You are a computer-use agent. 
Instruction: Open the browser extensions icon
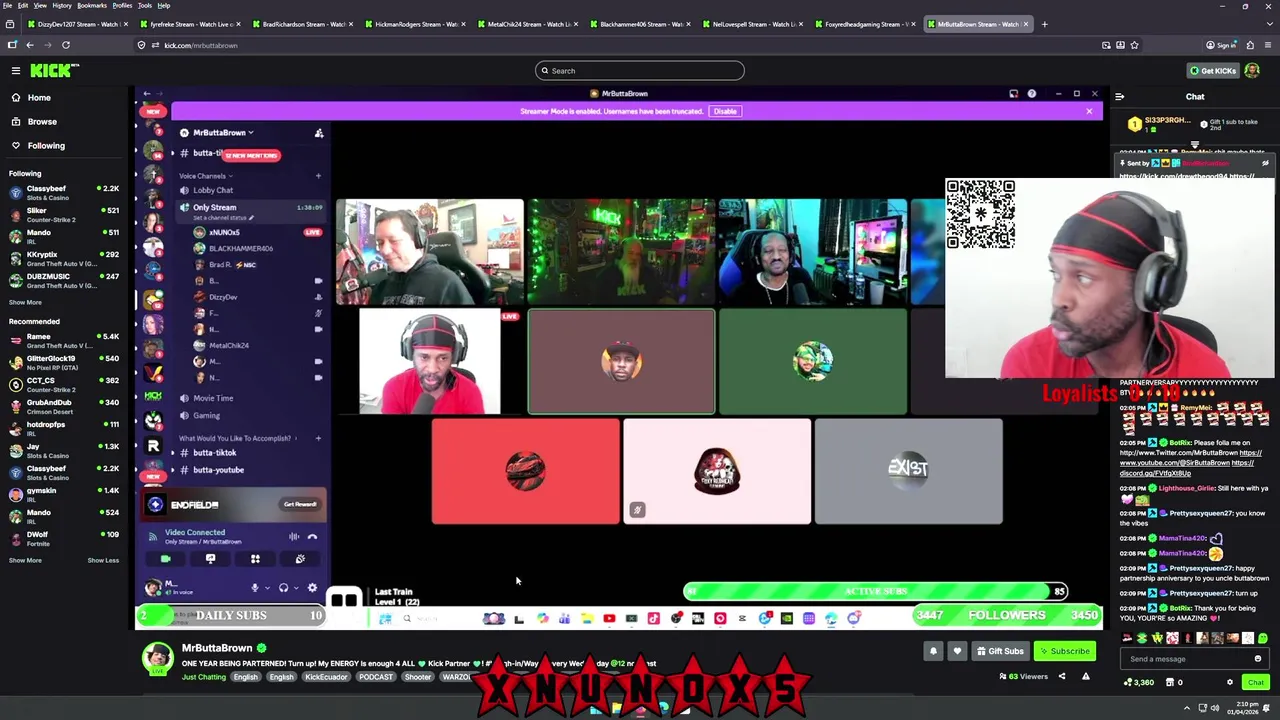[1251, 45]
